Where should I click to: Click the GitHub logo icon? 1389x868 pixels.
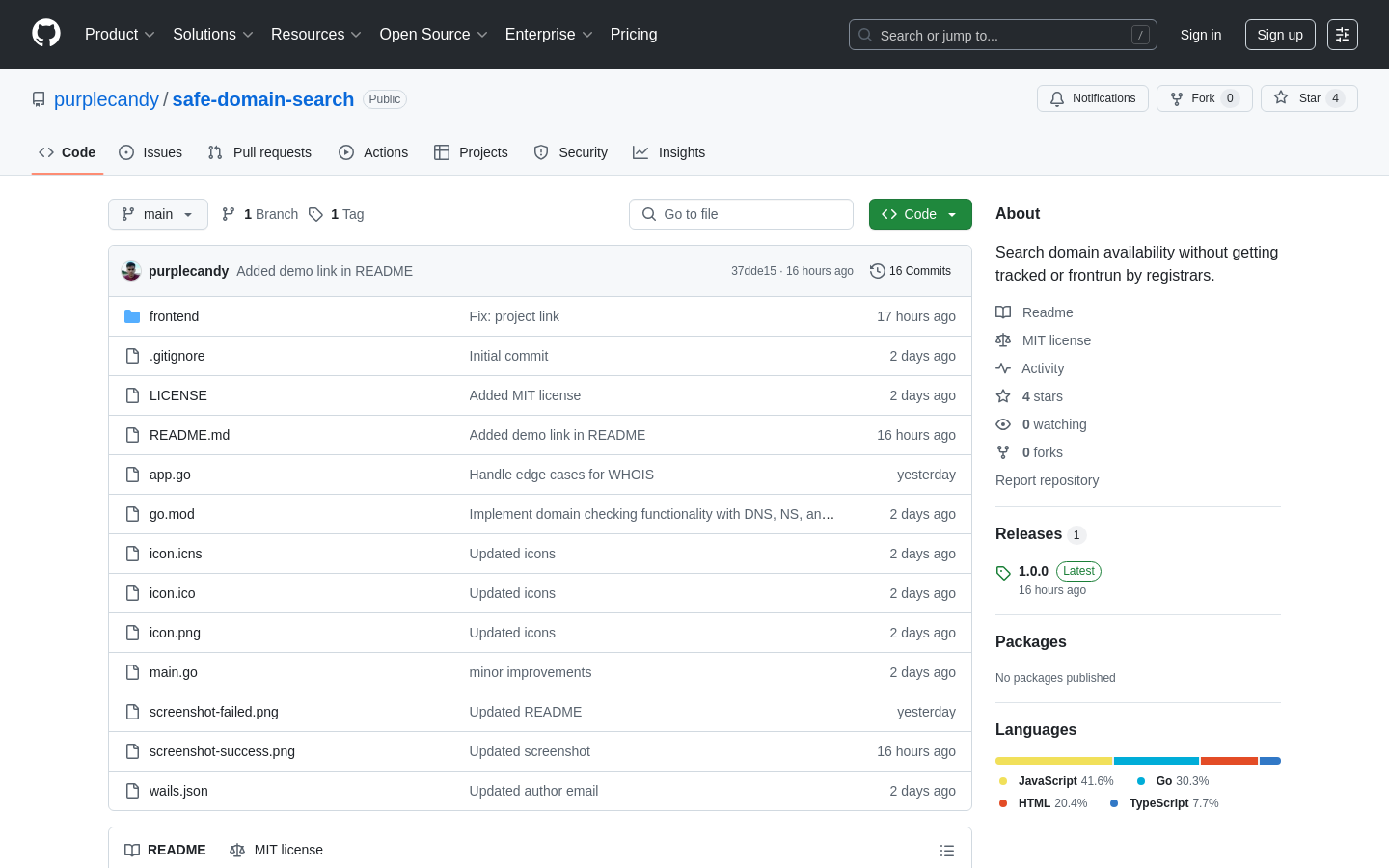tap(46, 34)
